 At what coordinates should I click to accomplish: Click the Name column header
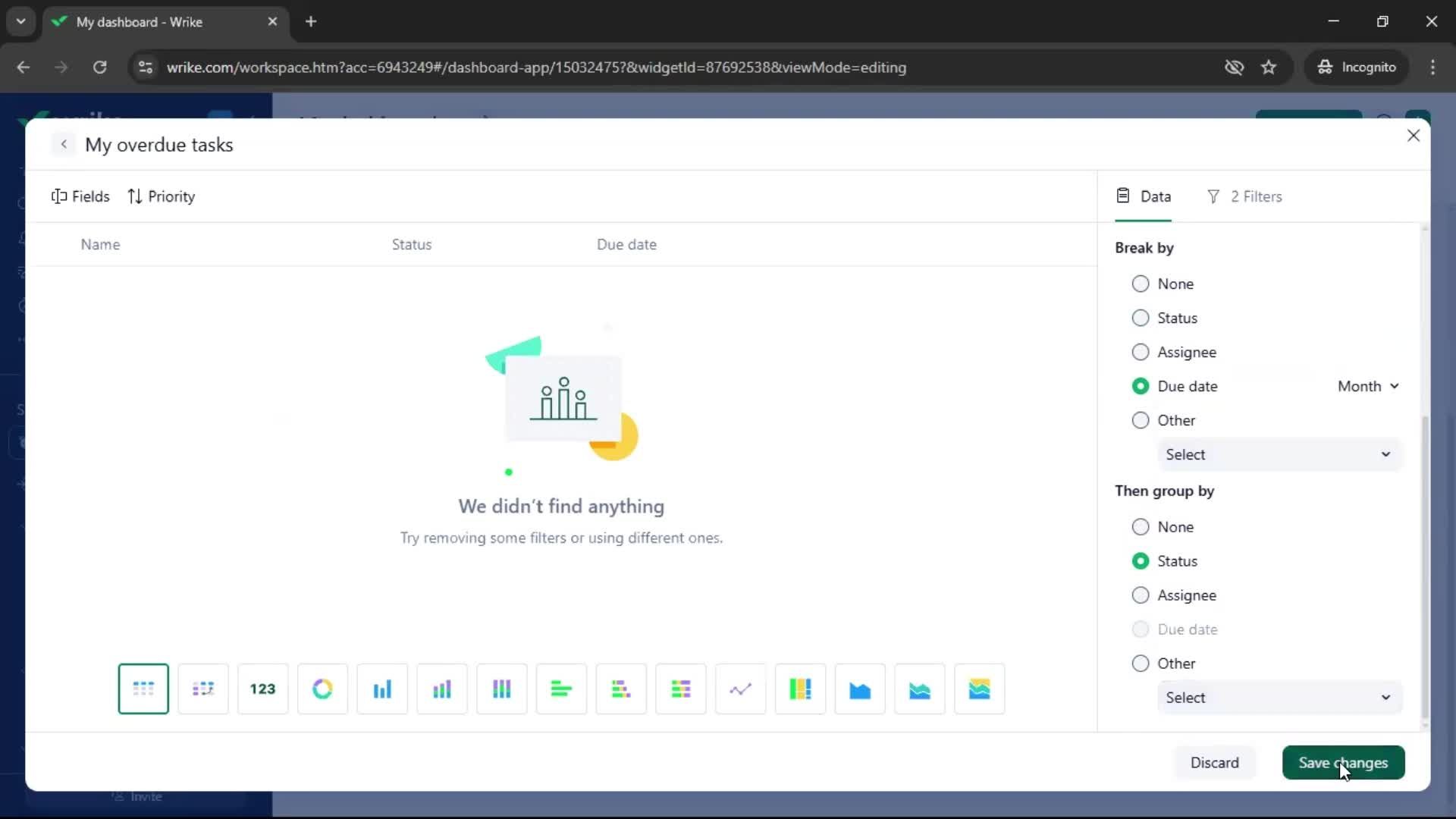pos(100,244)
